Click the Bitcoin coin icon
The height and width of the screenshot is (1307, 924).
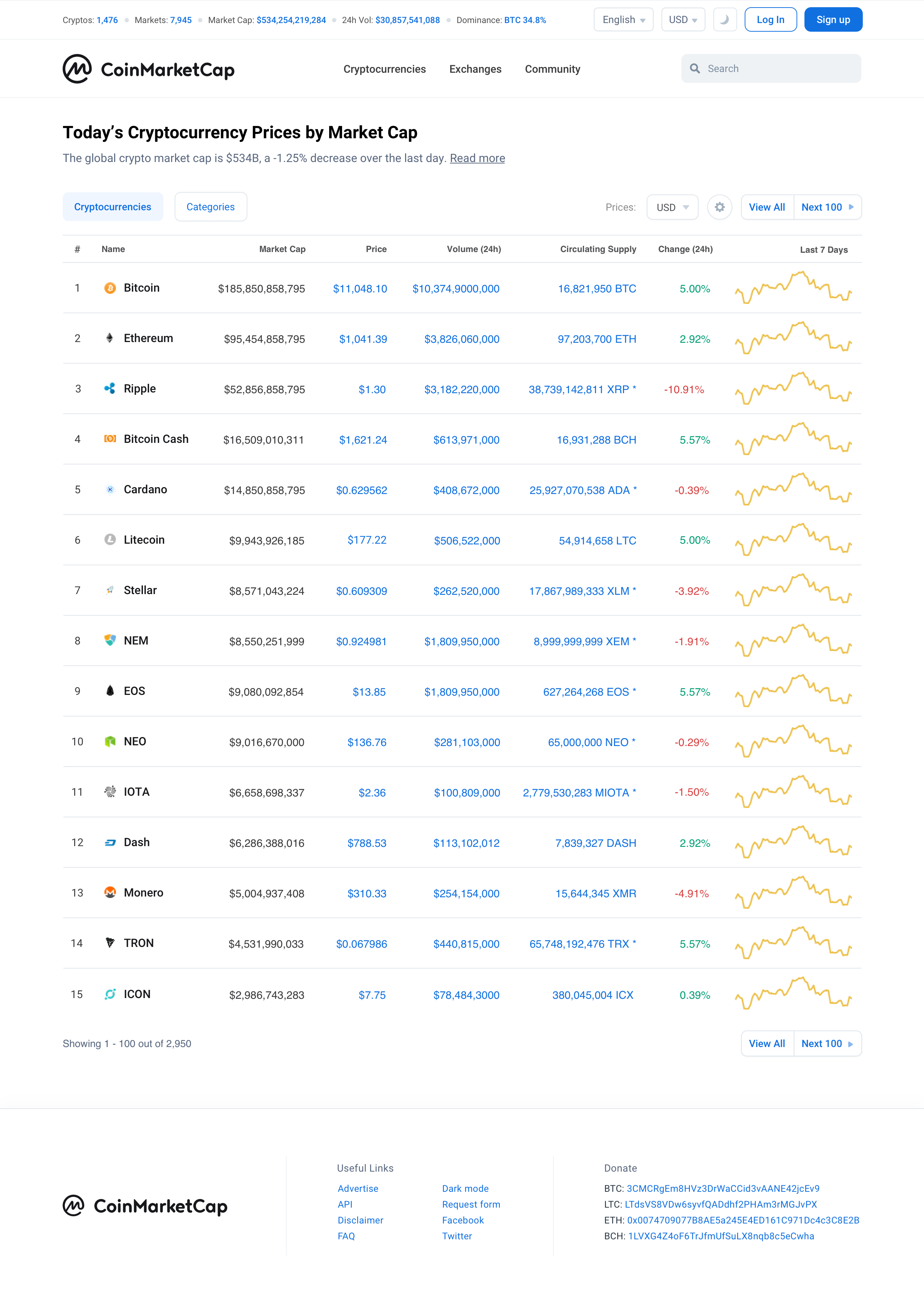click(x=110, y=288)
